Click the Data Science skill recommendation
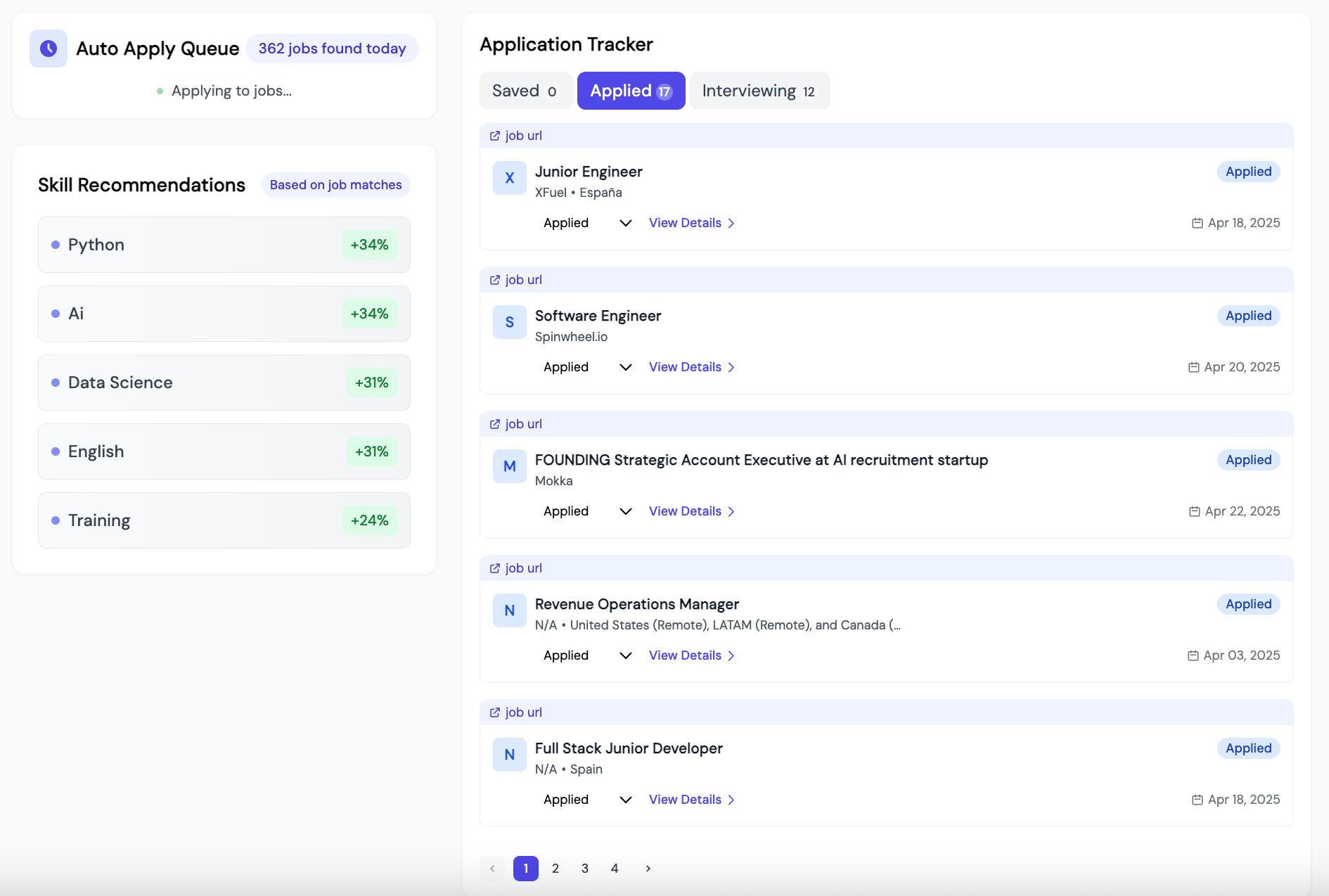This screenshot has height=896, width=1329. pyautogui.click(x=224, y=383)
